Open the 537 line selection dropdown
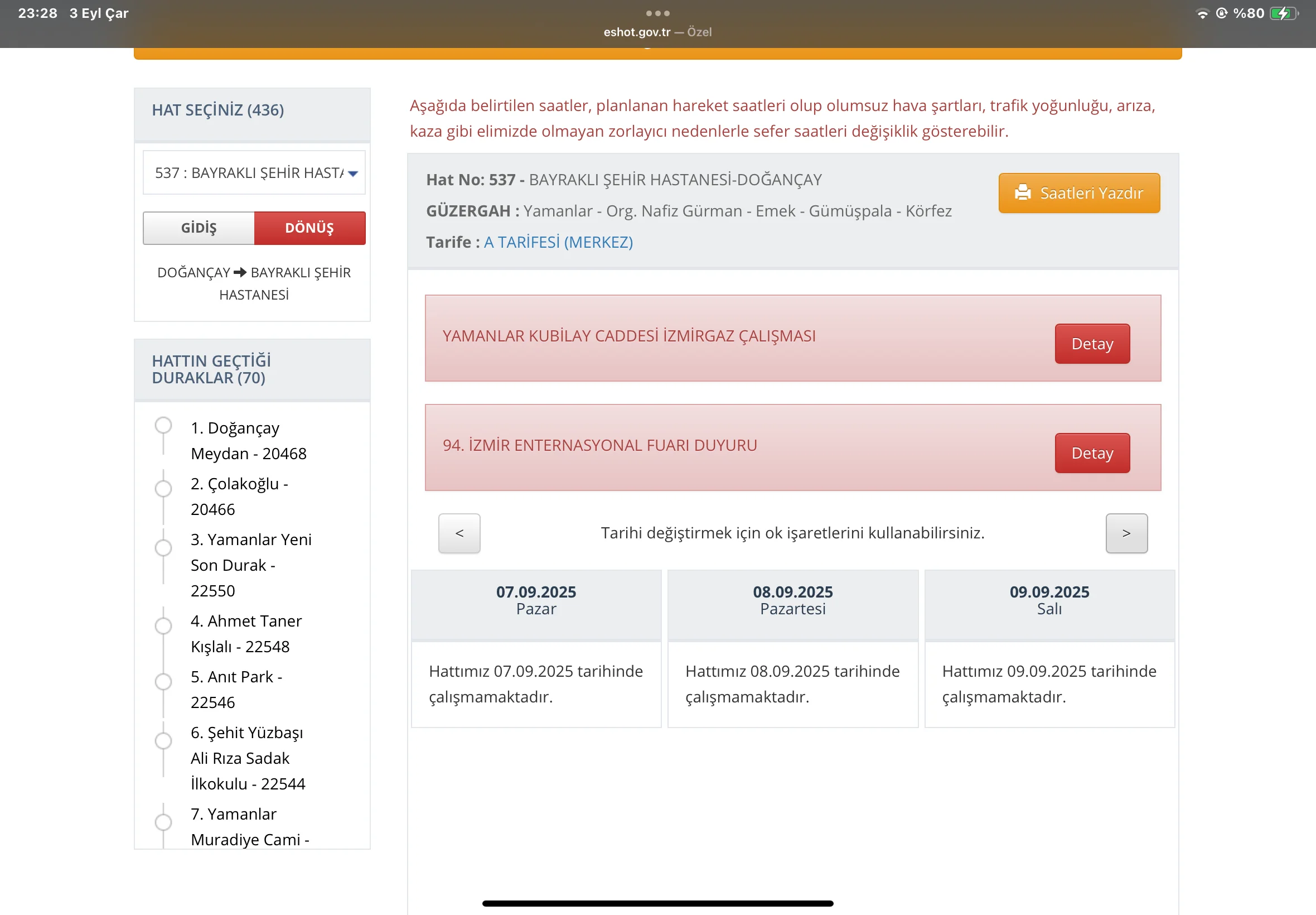Screen dimensions: 1316x915 point(249,172)
